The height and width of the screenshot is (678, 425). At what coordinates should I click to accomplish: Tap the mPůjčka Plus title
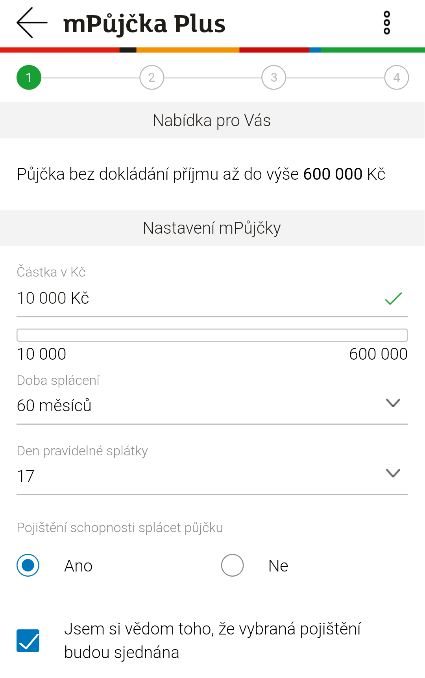coord(144,24)
